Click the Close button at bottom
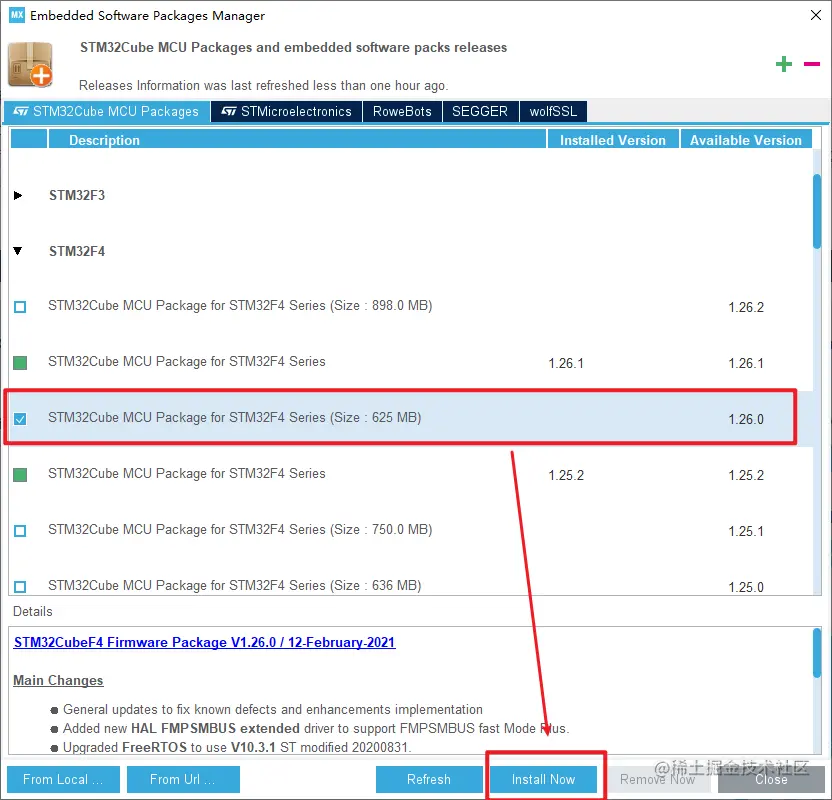Viewport: 832px width, 800px height. pos(771,779)
